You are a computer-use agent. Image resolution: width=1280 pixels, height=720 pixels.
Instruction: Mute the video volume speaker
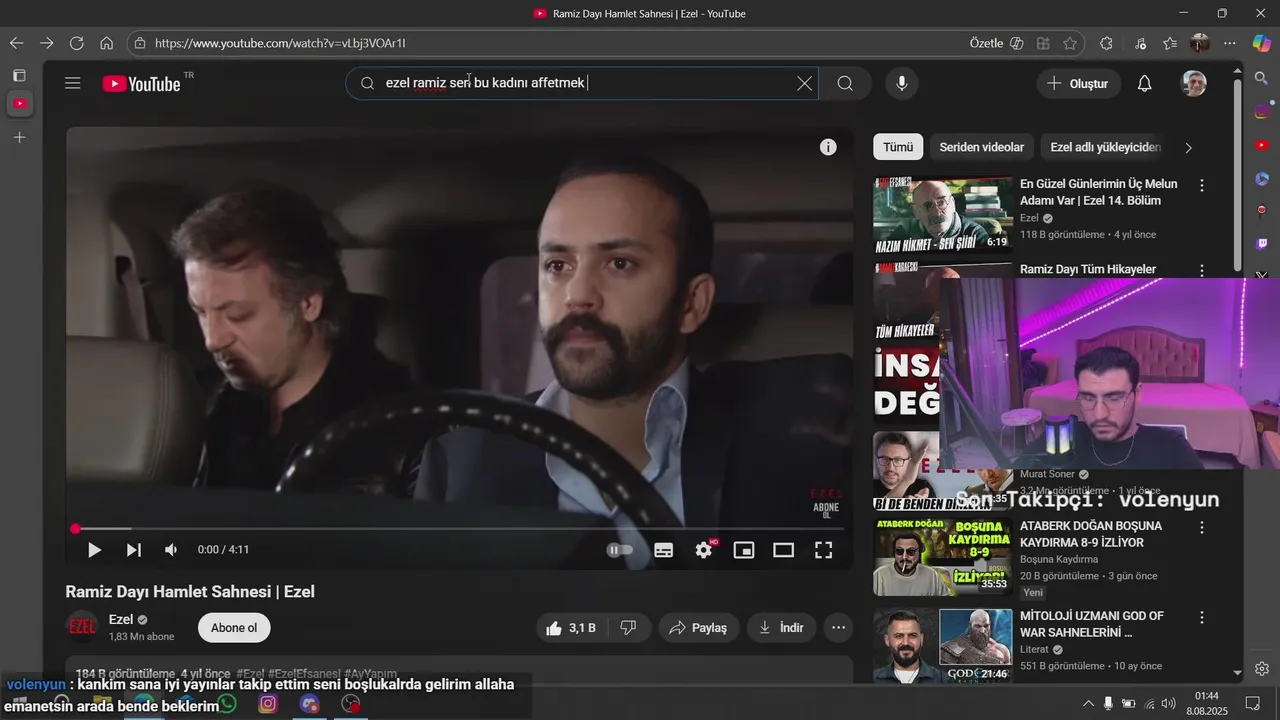tap(171, 550)
